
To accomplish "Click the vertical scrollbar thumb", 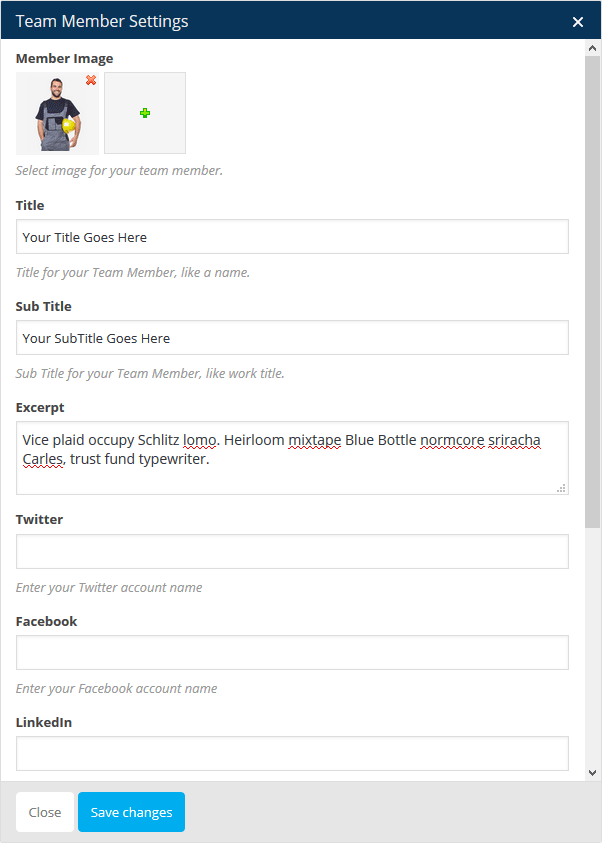I will point(593,290).
